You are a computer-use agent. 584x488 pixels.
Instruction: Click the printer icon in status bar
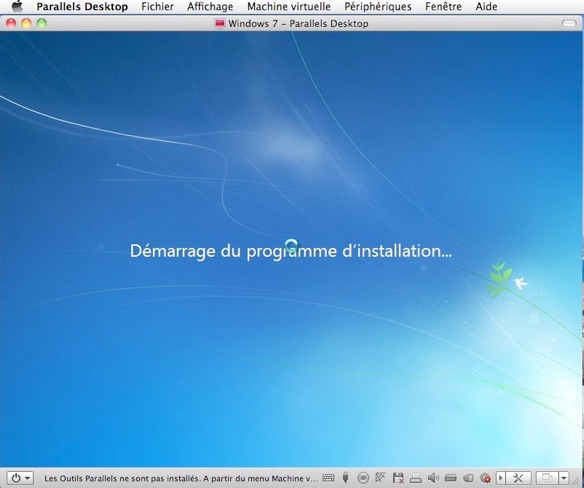pos(416,478)
